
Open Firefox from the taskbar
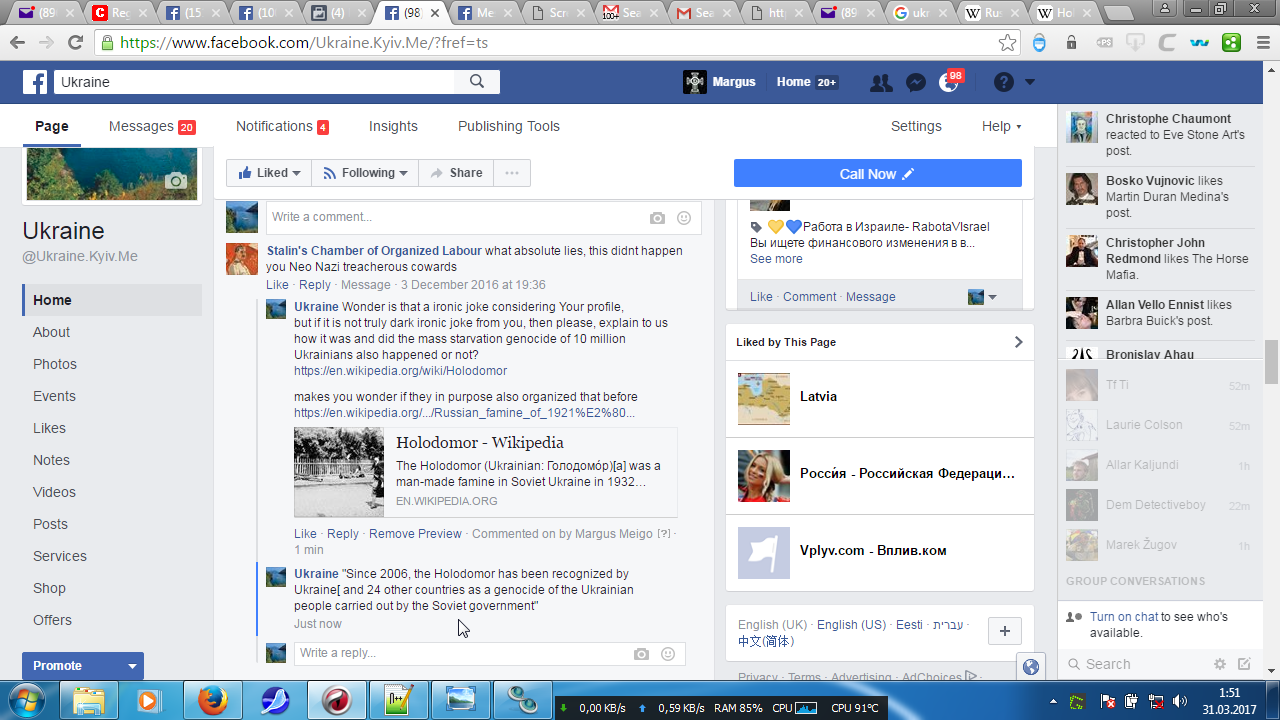tap(212, 700)
